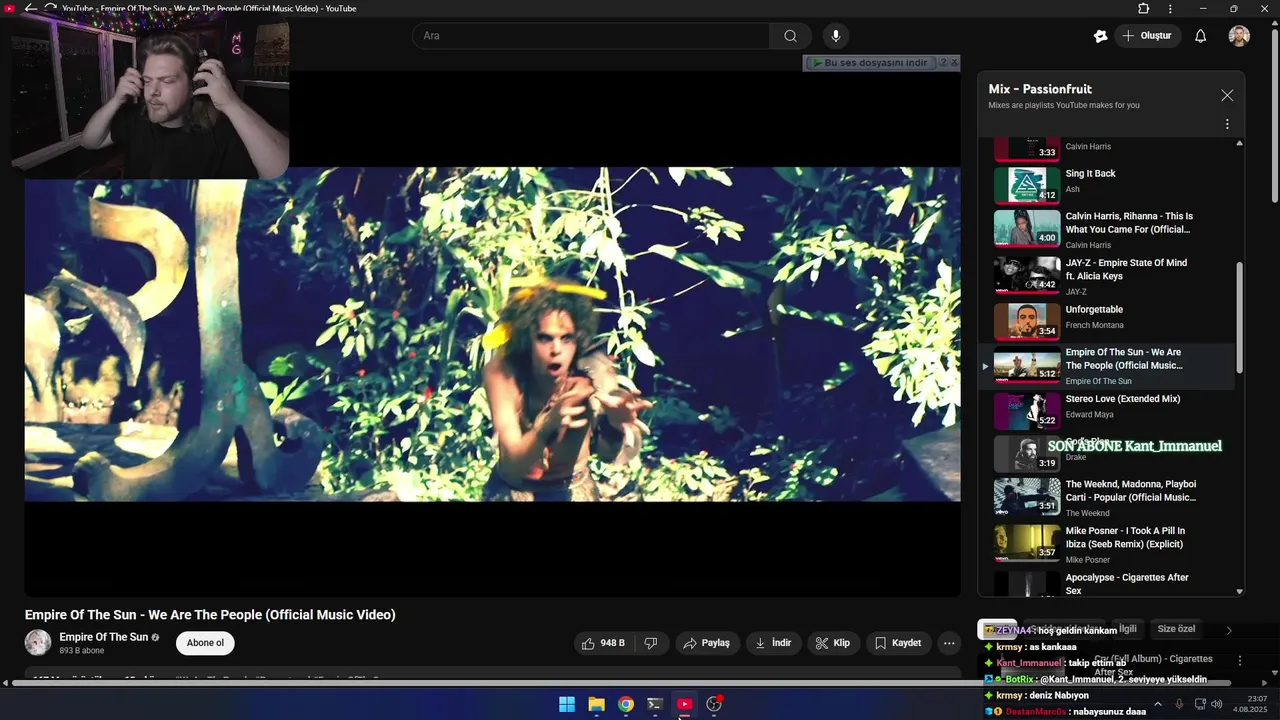
Task: Click the sparkle icon left of Oluştur
Action: (1100, 36)
